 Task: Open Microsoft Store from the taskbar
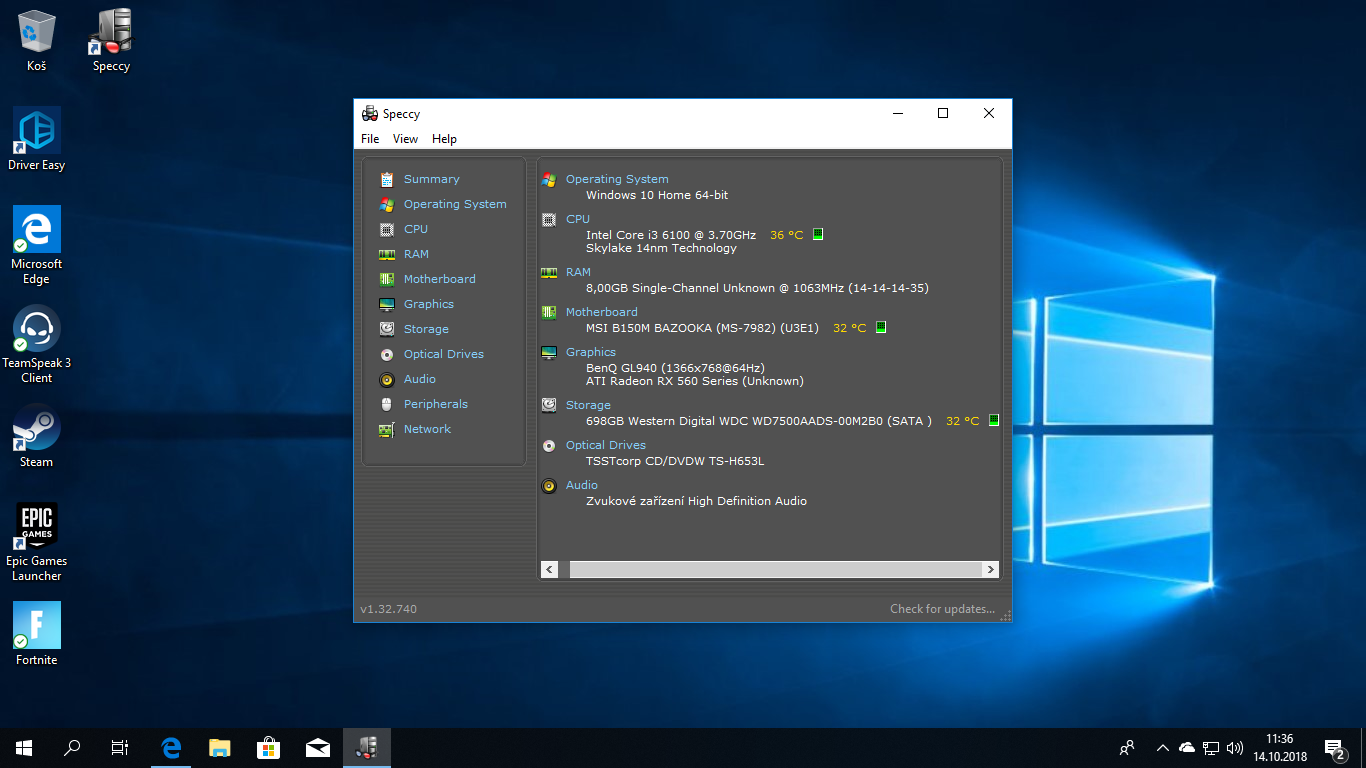coord(269,748)
